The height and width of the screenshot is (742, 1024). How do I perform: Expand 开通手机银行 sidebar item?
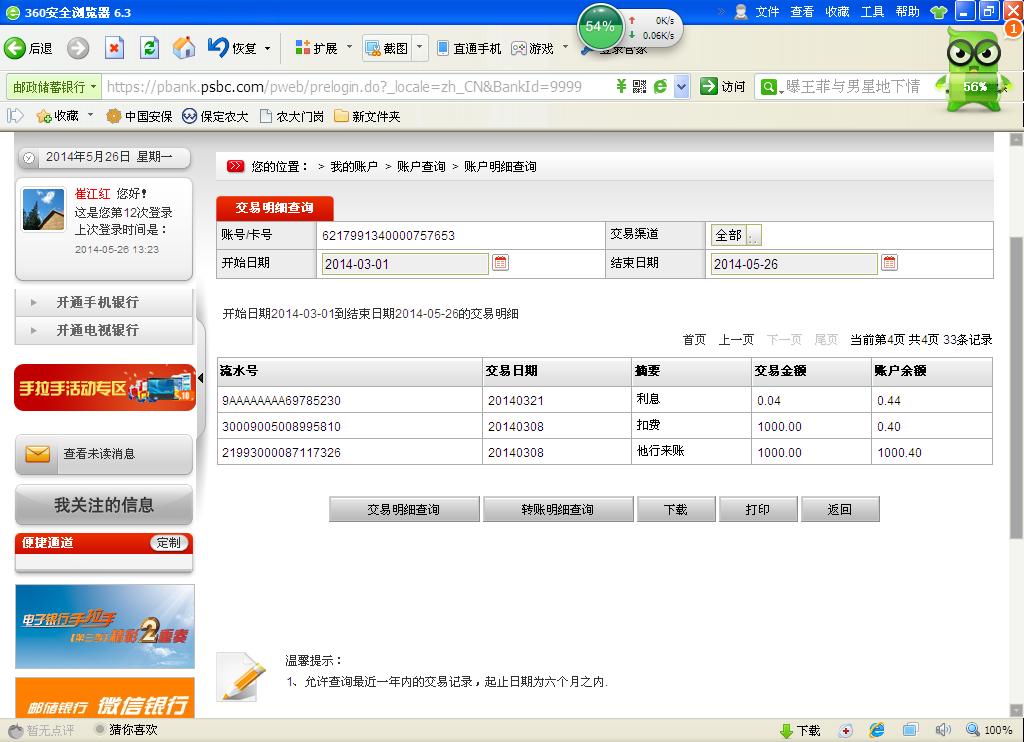click(x=97, y=302)
